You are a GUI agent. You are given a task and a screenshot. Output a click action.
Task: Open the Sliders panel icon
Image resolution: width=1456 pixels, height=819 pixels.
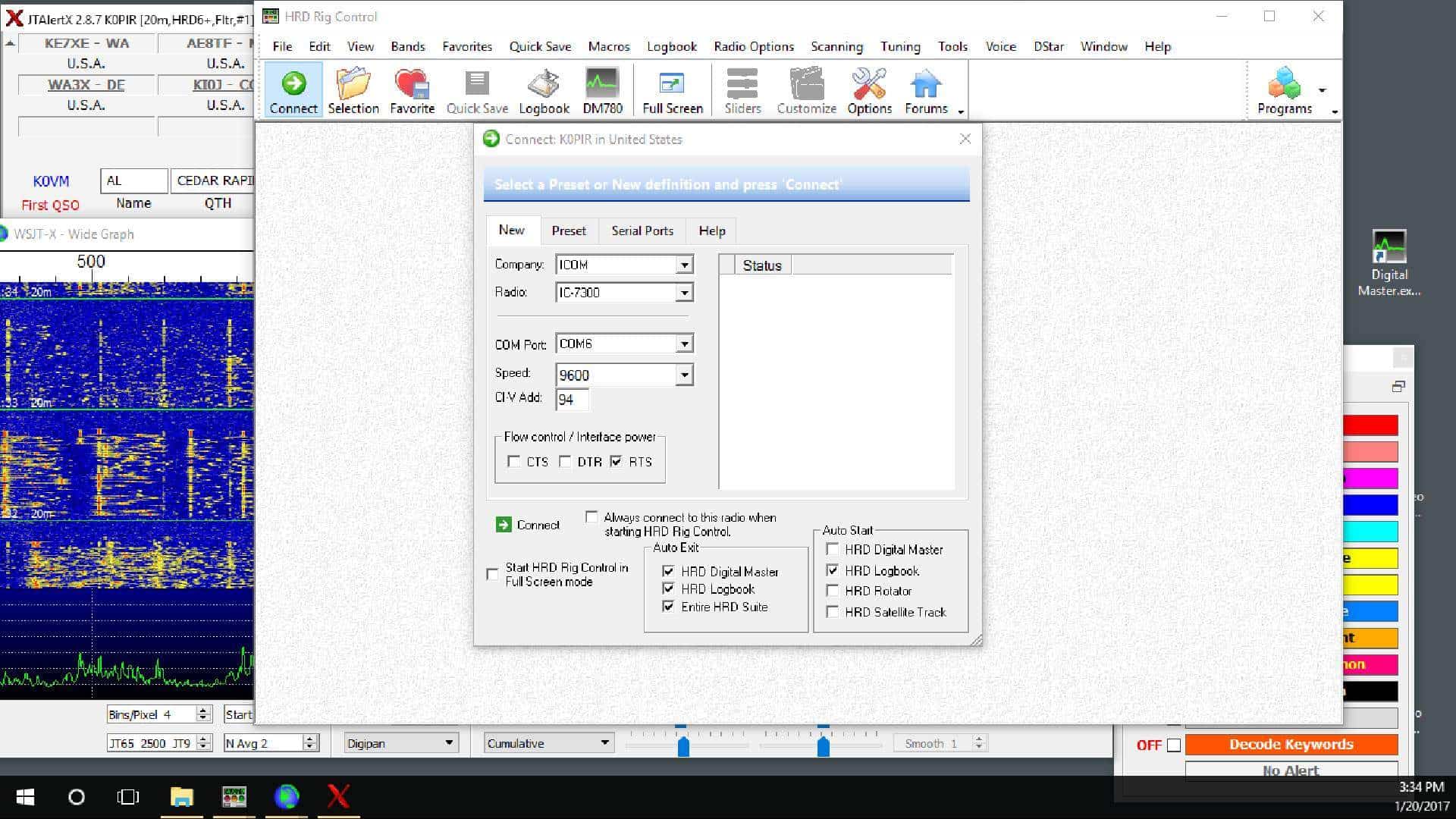click(x=741, y=87)
